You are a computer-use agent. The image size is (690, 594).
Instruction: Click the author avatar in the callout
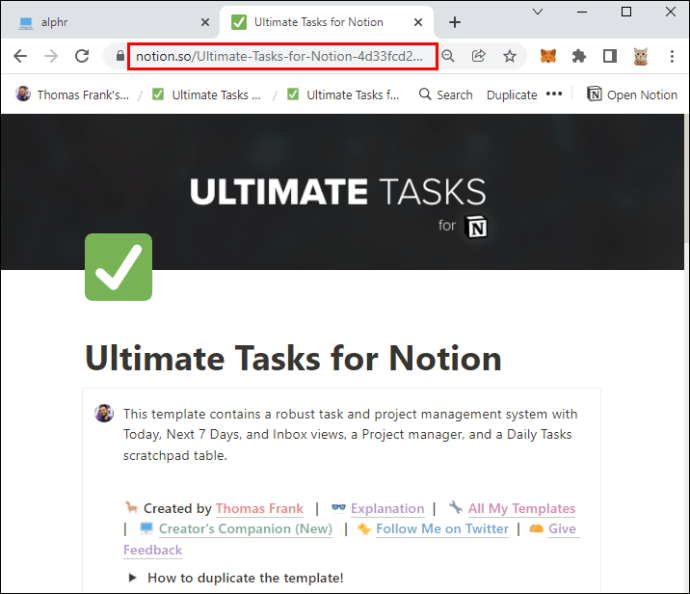(x=104, y=413)
